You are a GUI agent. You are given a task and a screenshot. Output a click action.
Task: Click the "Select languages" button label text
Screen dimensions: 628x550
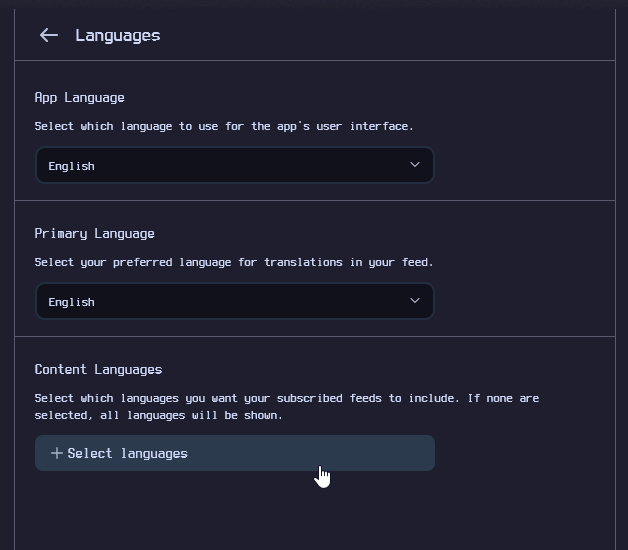point(127,453)
